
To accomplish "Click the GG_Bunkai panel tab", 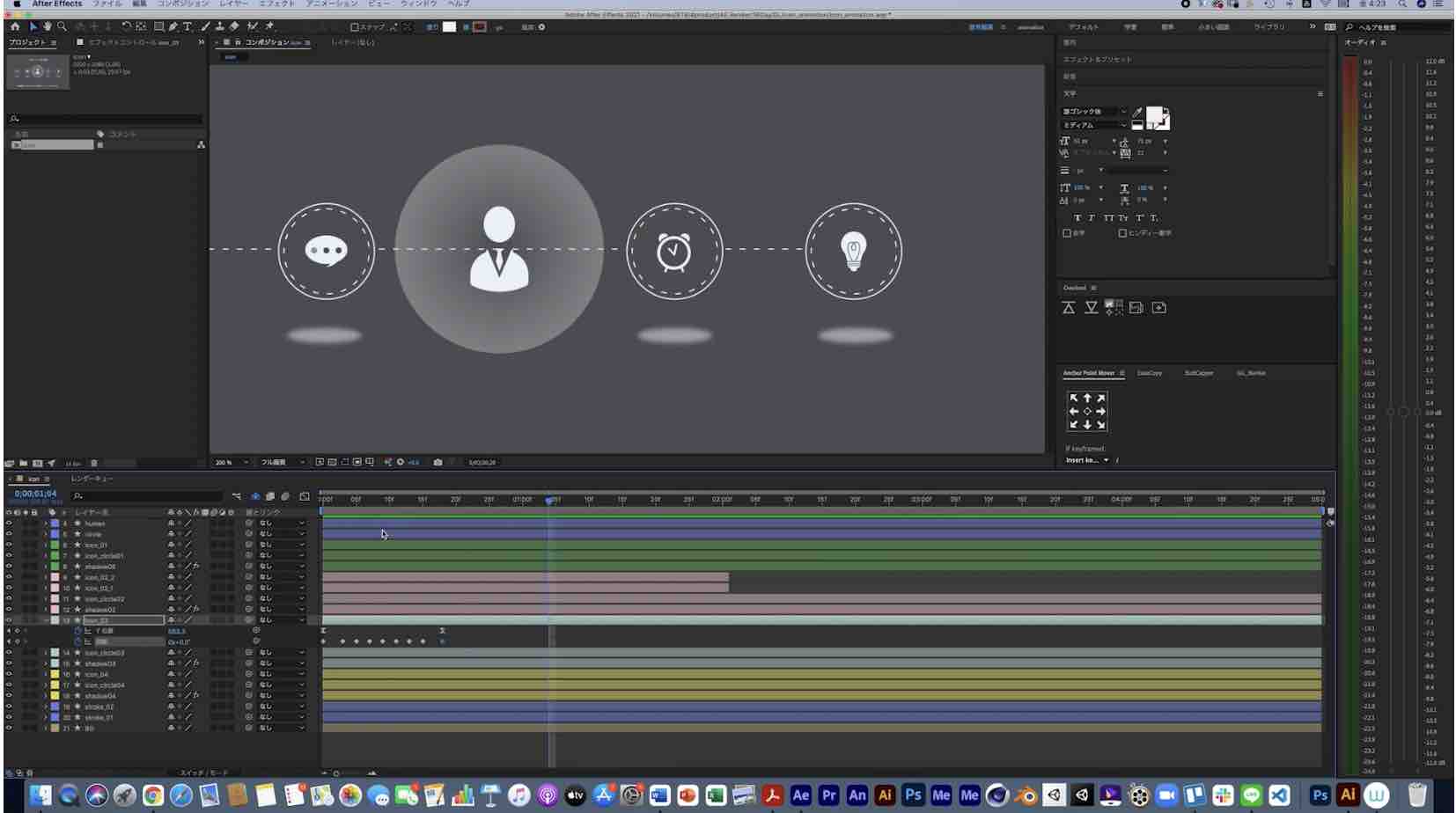I will pos(1251,373).
